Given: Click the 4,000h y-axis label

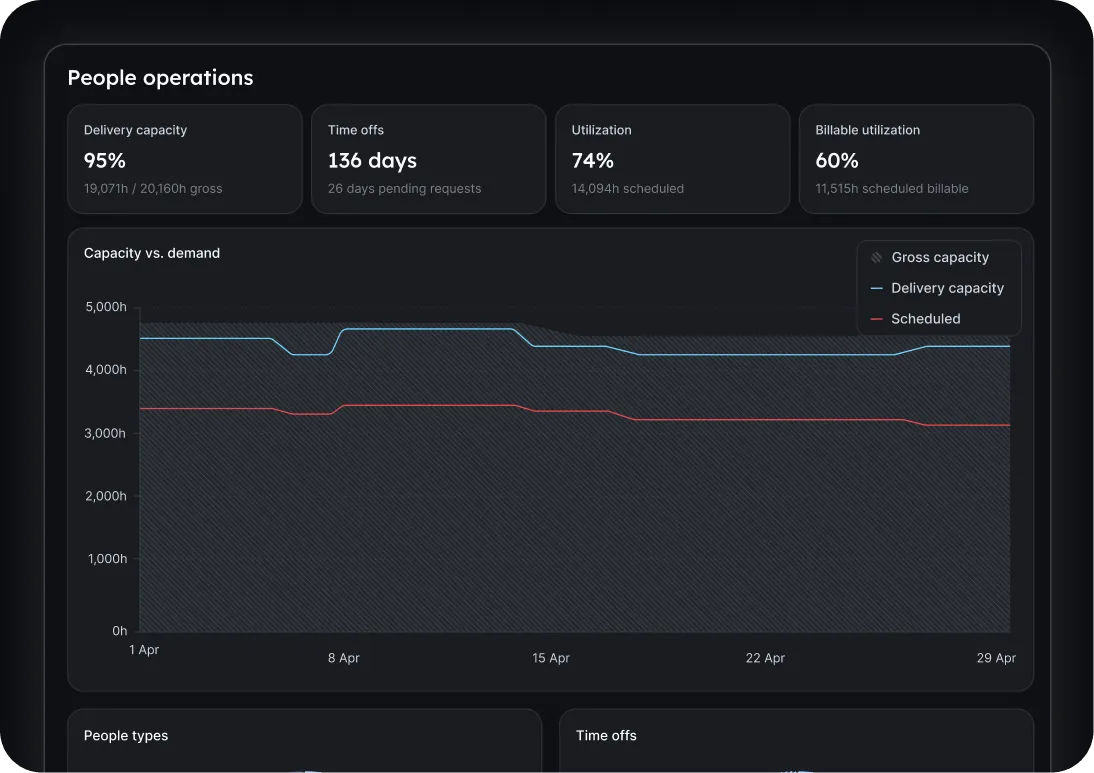Looking at the screenshot, I should [106, 370].
